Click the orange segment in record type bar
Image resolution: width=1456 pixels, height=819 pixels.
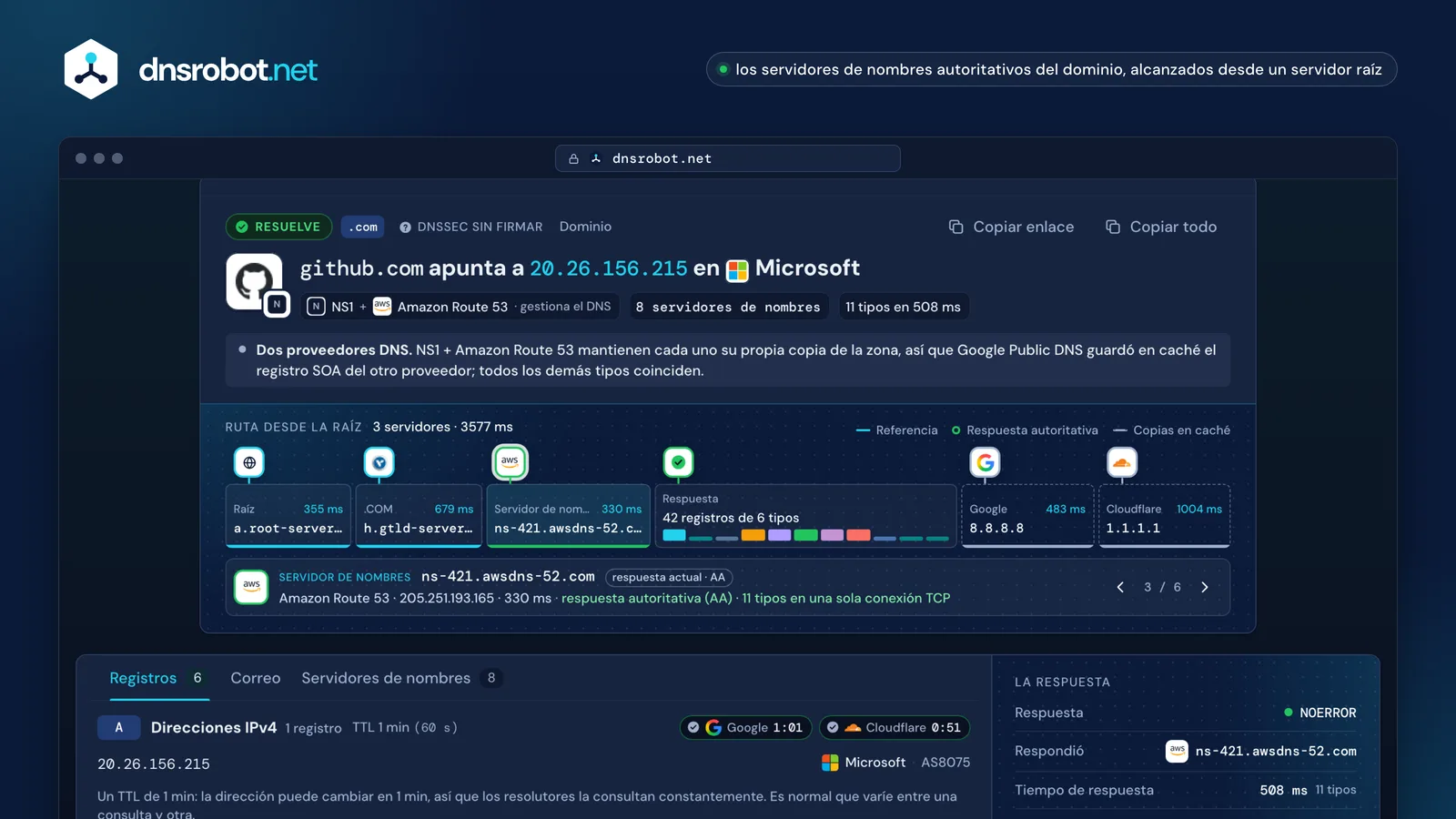[753, 535]
